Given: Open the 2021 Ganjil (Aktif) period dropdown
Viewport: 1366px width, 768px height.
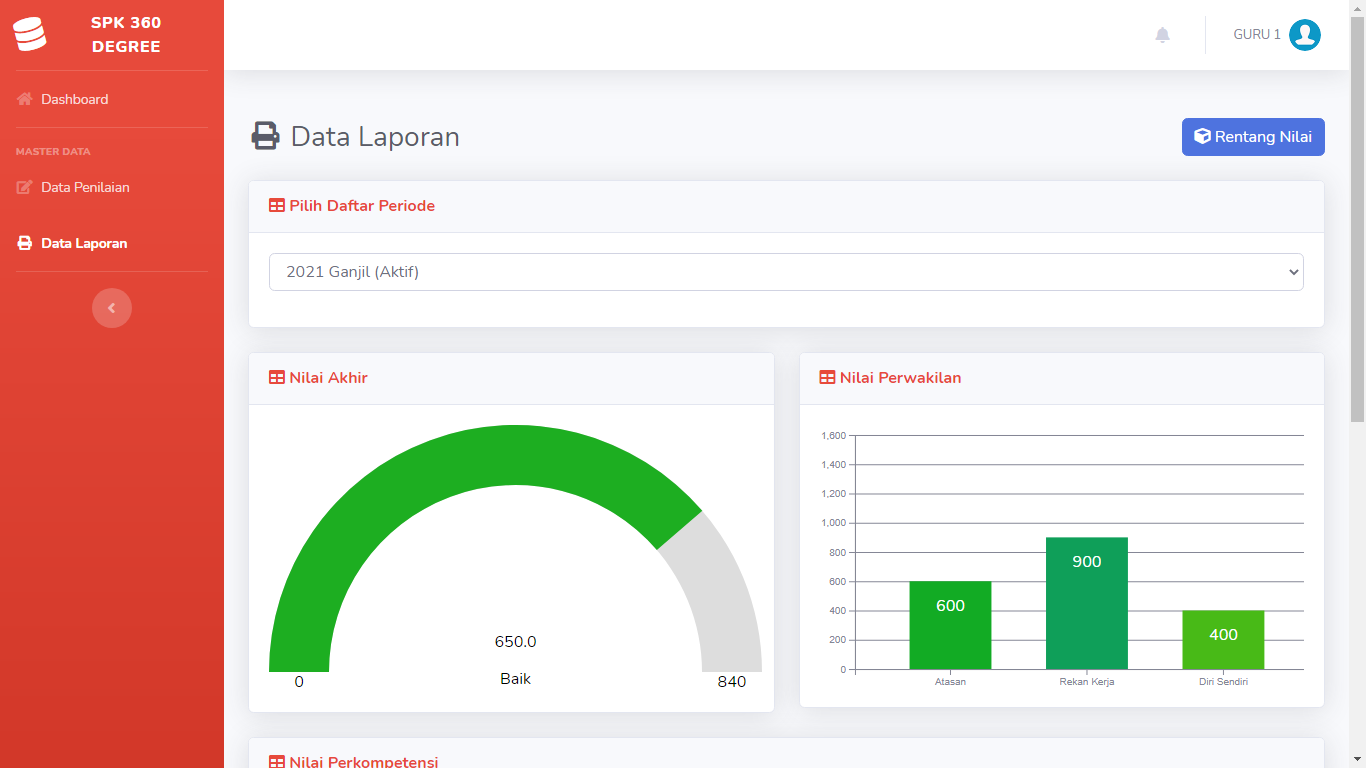Looking at the screenshot, I should pos(786,272).
